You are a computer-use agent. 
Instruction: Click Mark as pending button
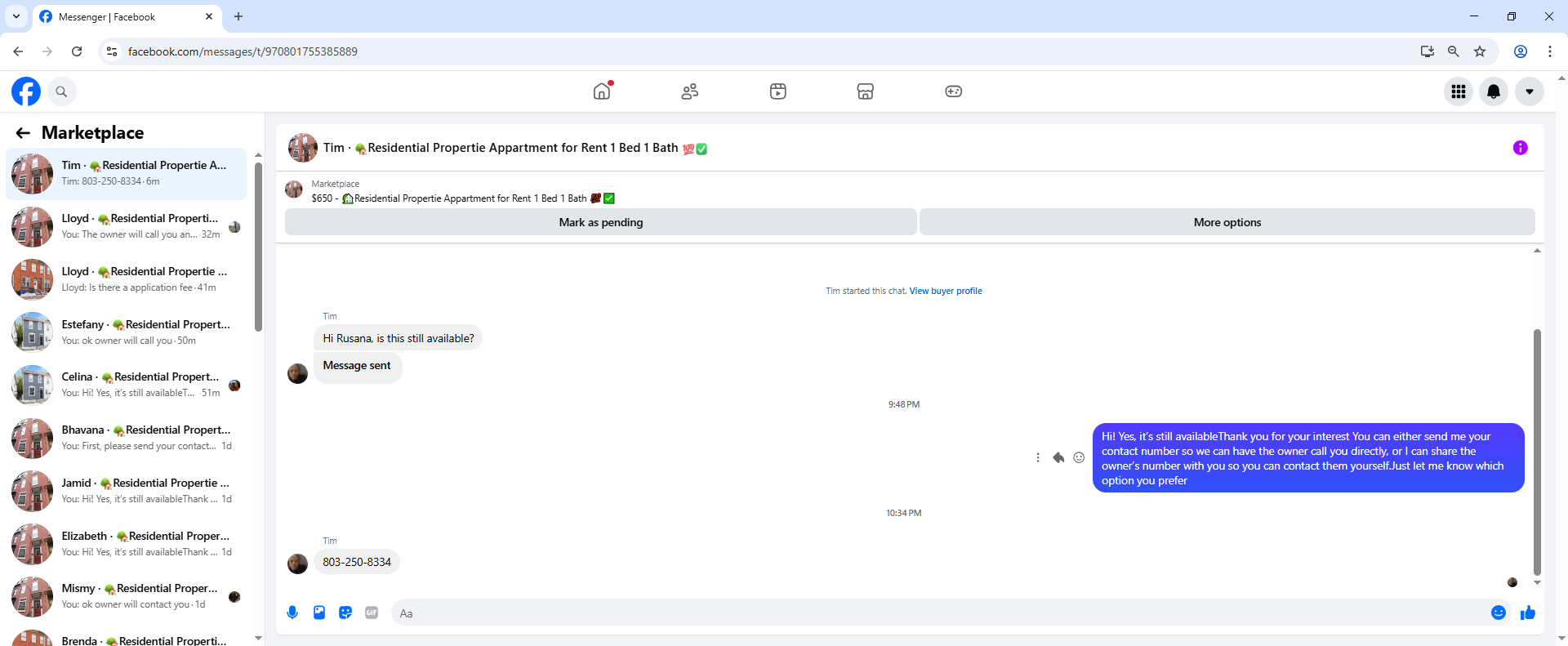pyautogui.click(x=601, y=222)
